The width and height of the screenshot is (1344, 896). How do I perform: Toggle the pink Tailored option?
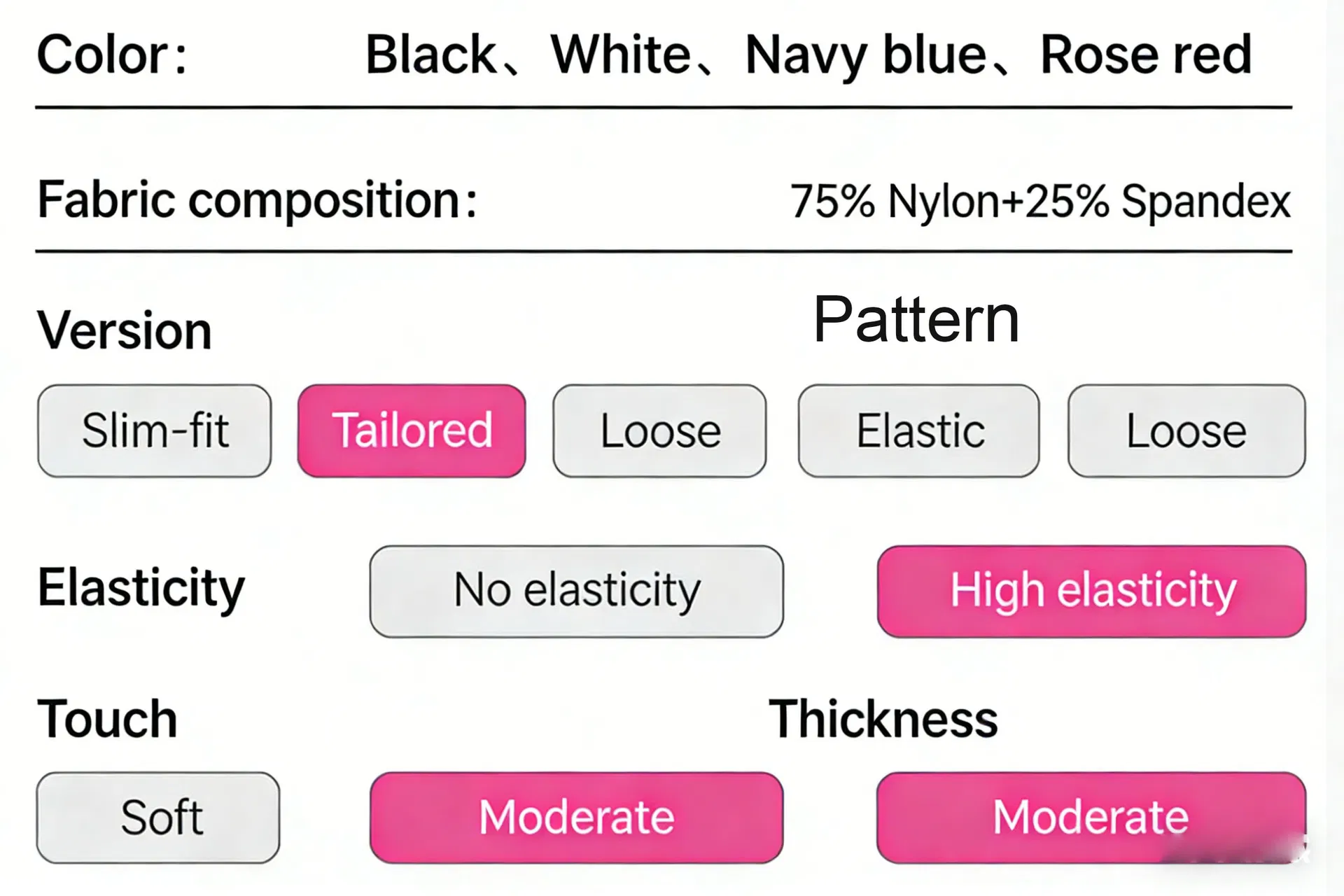coord(412,430)
